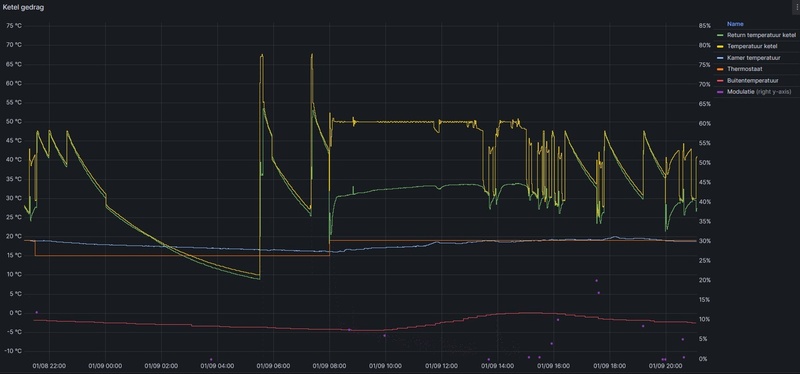Toggle 'Kamer temperatuur' series in legend
The width and height of the screenshot is (800, 374).
(x=754, y=58)
